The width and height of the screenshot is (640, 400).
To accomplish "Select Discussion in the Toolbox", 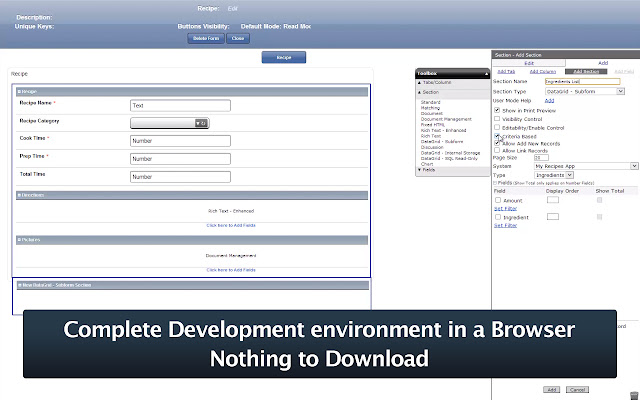I will click(432, 147).
